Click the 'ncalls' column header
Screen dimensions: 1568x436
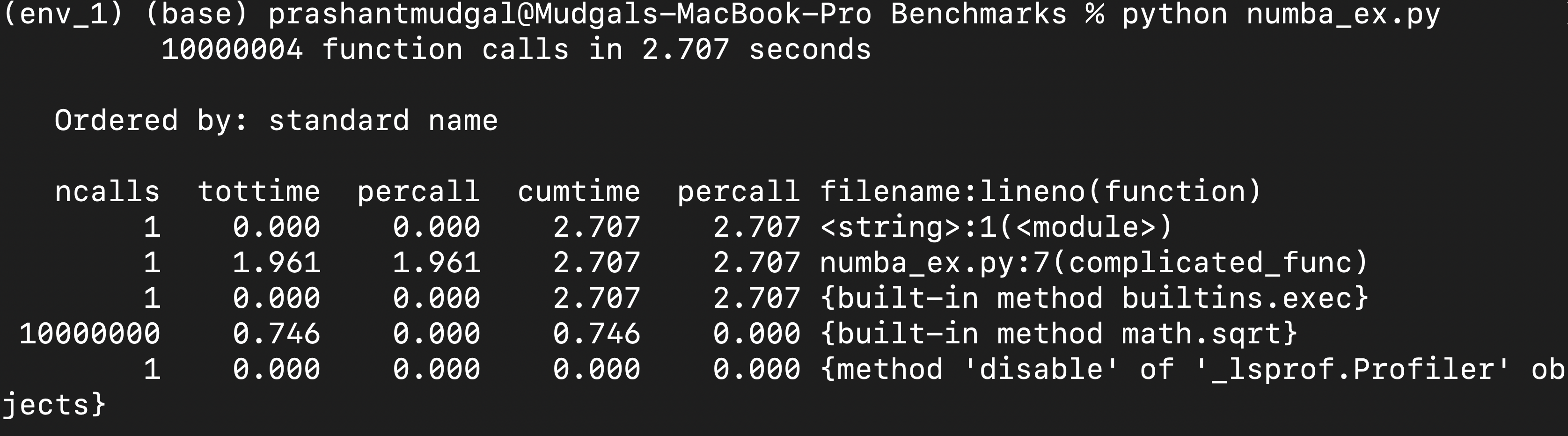click(x=107, y=192)
